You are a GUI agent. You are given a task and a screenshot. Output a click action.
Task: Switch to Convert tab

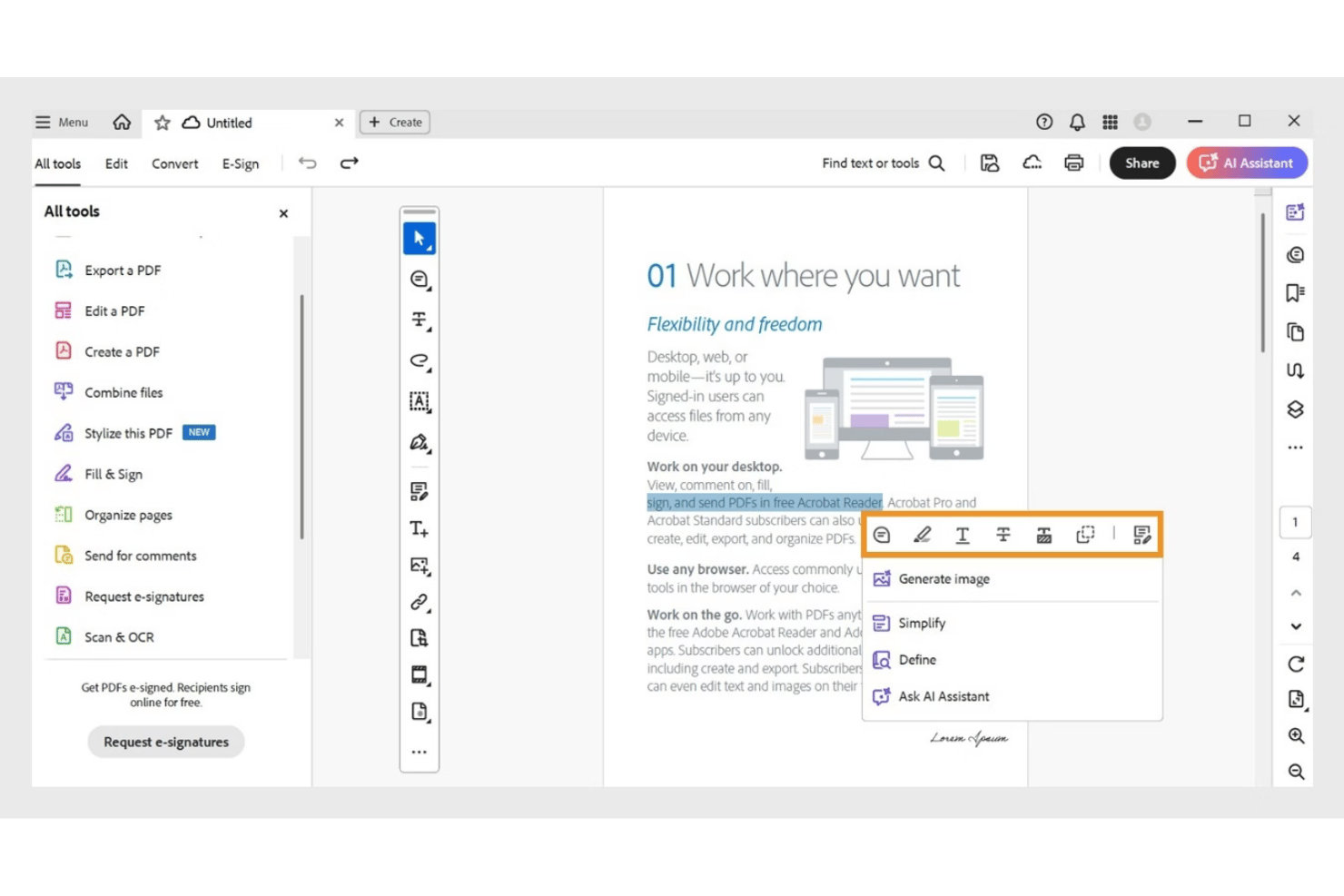point(174,163)
